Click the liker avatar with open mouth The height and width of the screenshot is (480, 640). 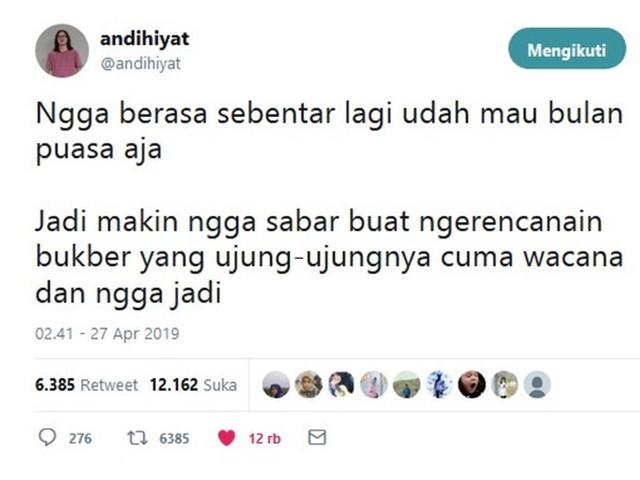(472, 384)
